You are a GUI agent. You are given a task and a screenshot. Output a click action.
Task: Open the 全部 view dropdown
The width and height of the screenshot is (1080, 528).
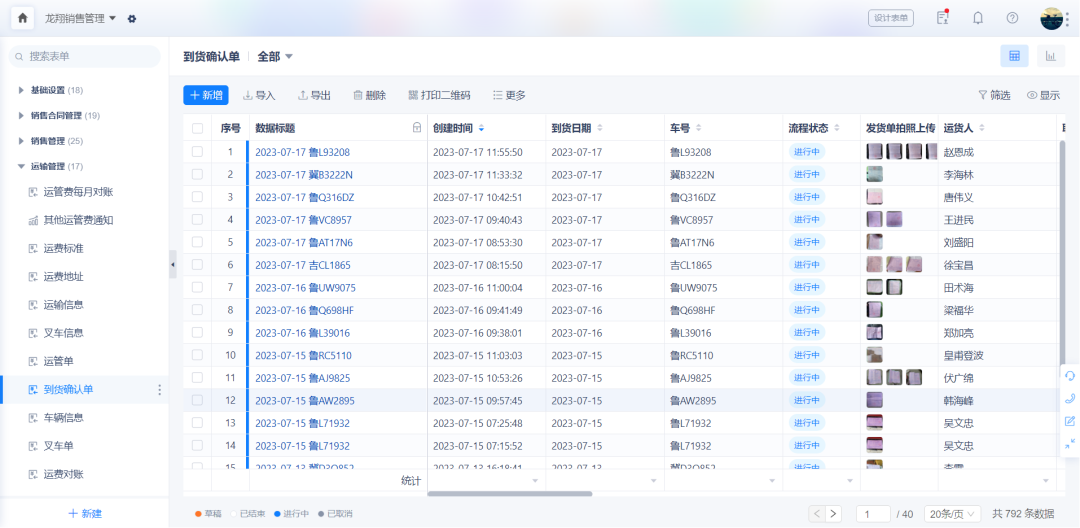click(x=276, y=56)
